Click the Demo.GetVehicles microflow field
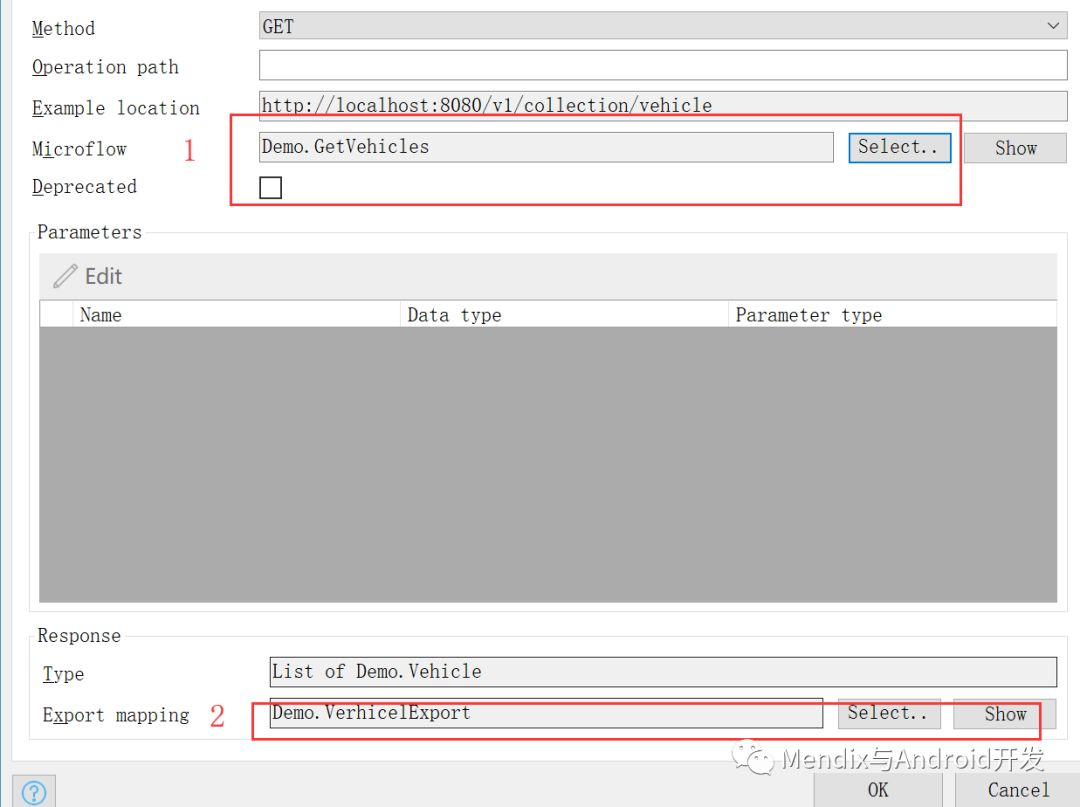1080x807 pixels. point(545,147)
